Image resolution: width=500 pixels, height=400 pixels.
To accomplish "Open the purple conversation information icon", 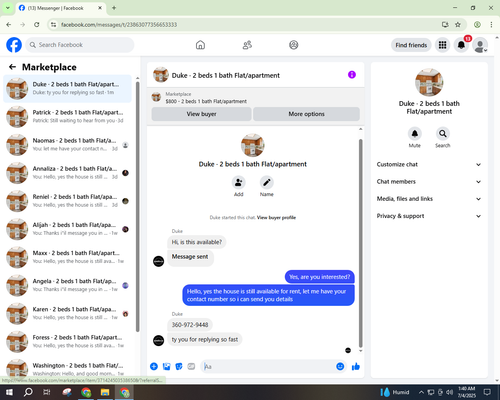I will click(352, 75).
